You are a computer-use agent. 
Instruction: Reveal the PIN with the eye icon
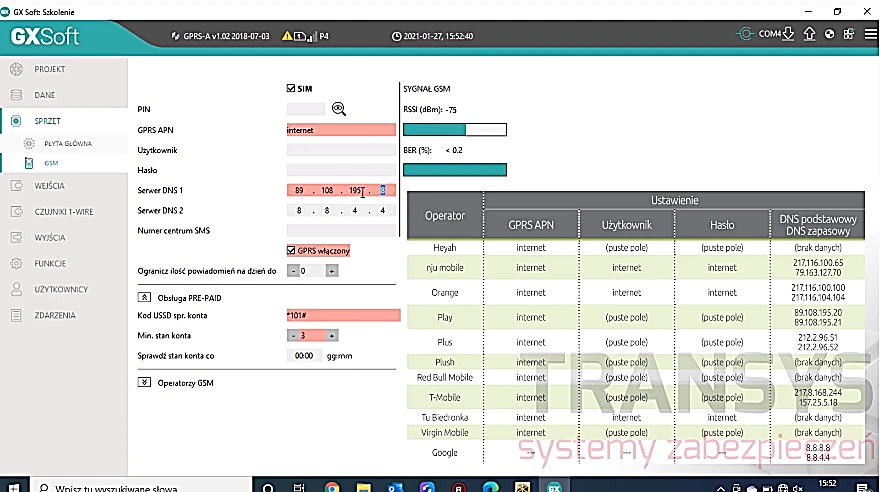click(x=338, y=109)
